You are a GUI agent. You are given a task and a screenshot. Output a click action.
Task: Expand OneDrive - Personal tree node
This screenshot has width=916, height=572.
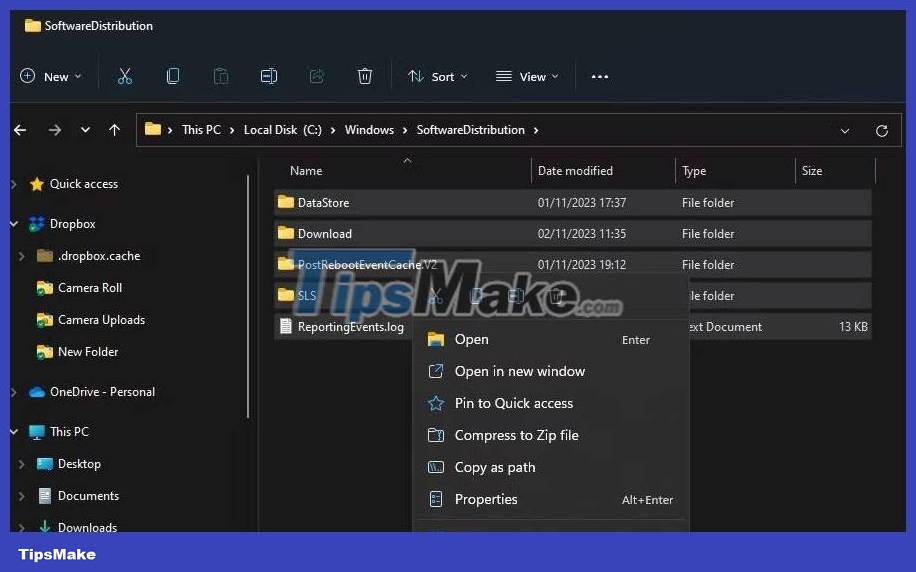point(14,392)
